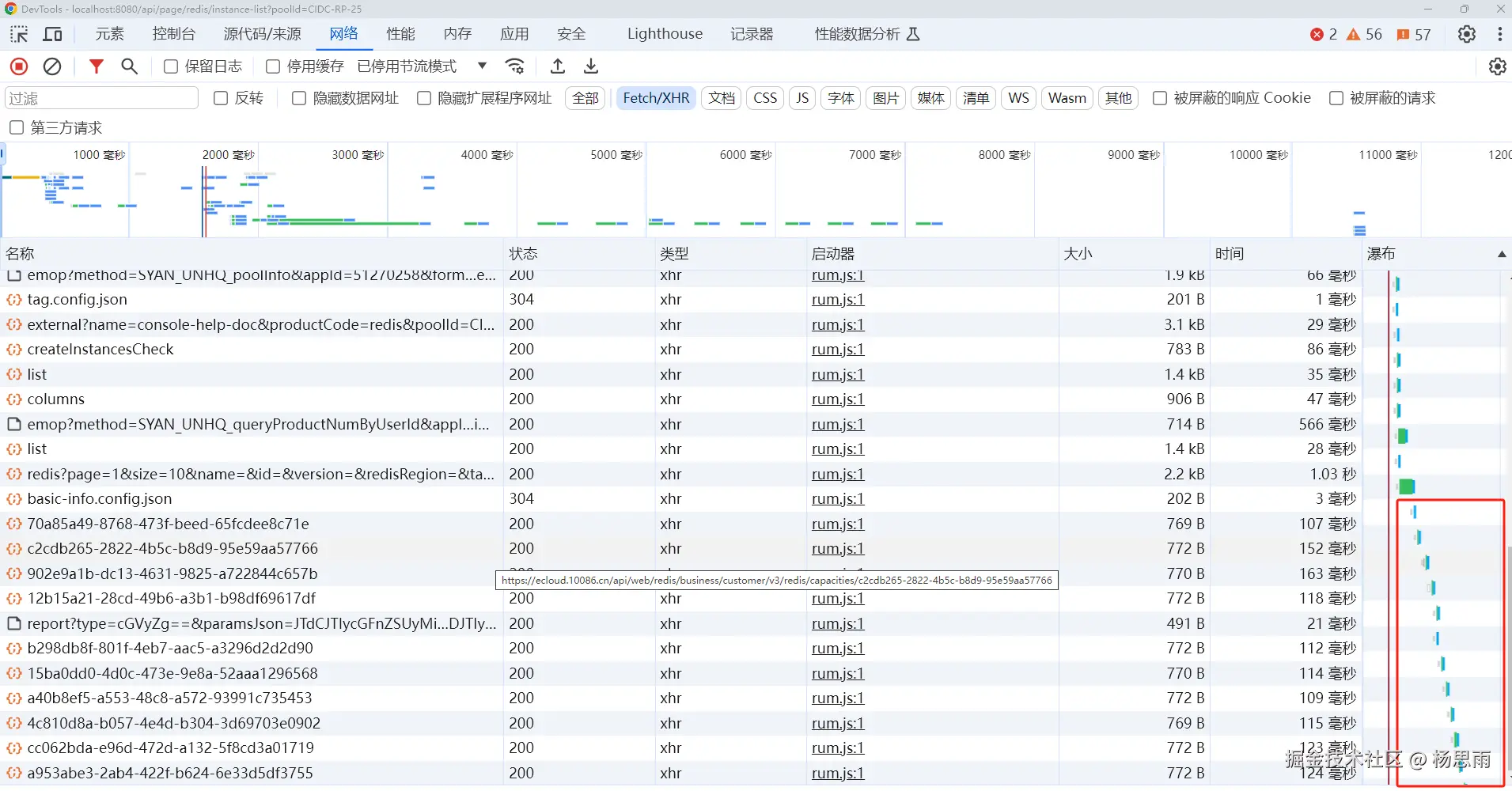This screenshot has width=1512, height=791.
Task: Click the rum.js:1 initiator link
Action: click(836, 300)
